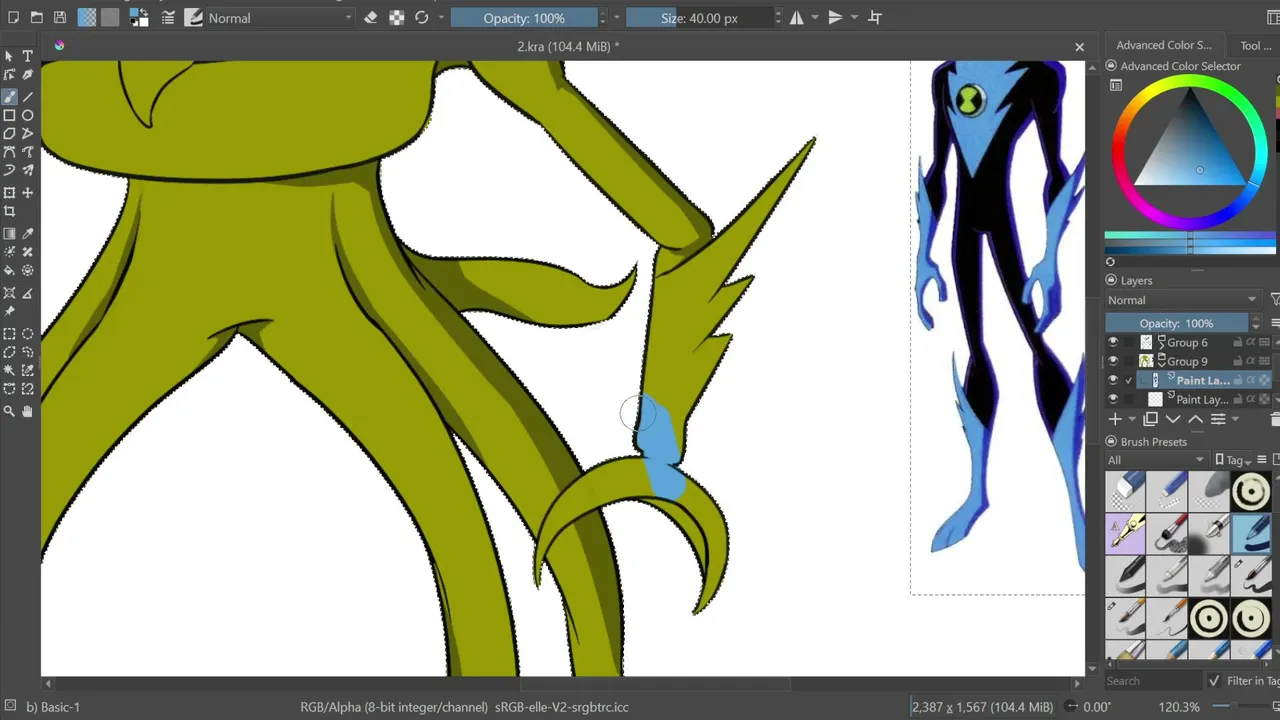Open the brush tag filter All dropdown

(x=1158, y=460)
